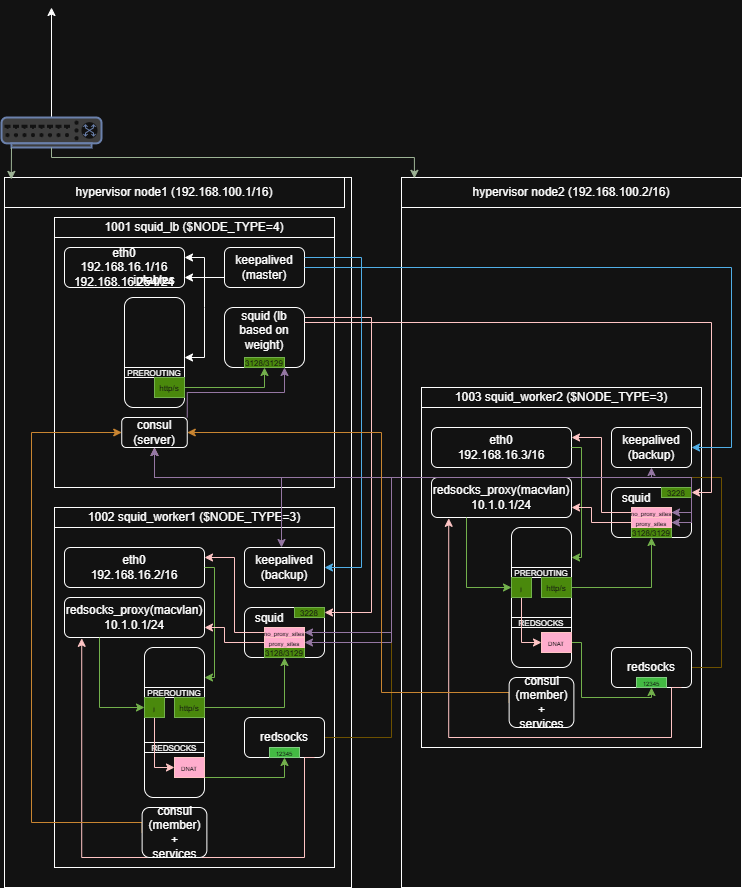Click the 1002 squid_worker1 container header
The height and width of the screenshot is (888, 742).
[x=194, y=517]
